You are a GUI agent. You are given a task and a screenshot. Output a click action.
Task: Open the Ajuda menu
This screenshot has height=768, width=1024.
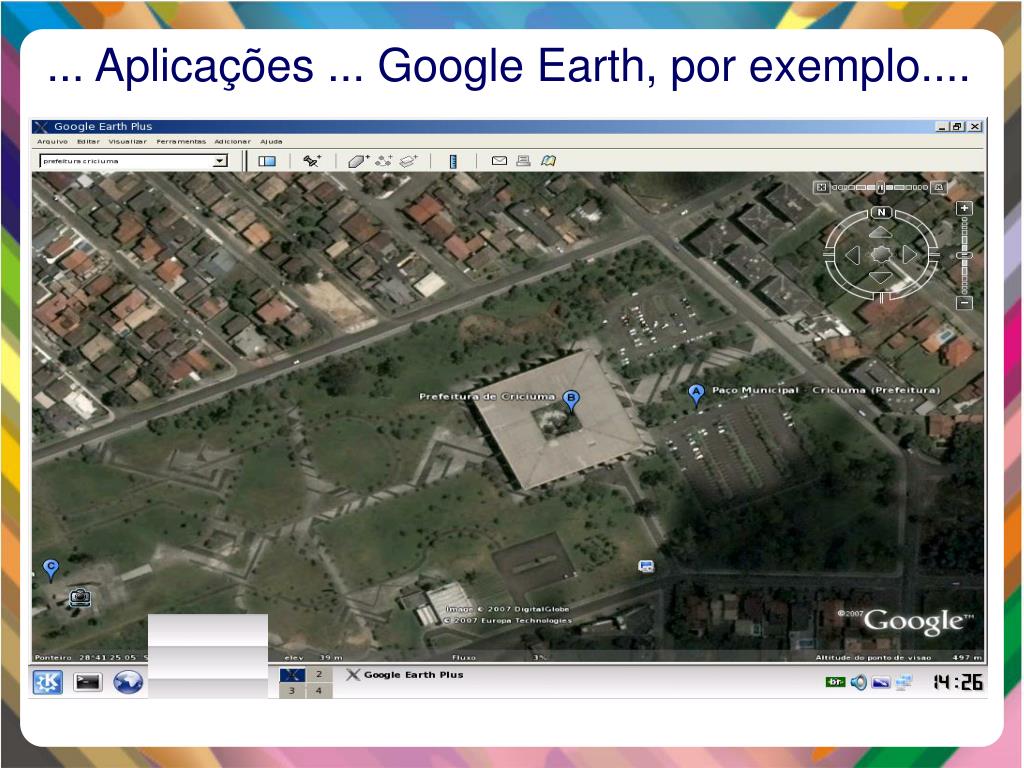click(x=271, y=142)
